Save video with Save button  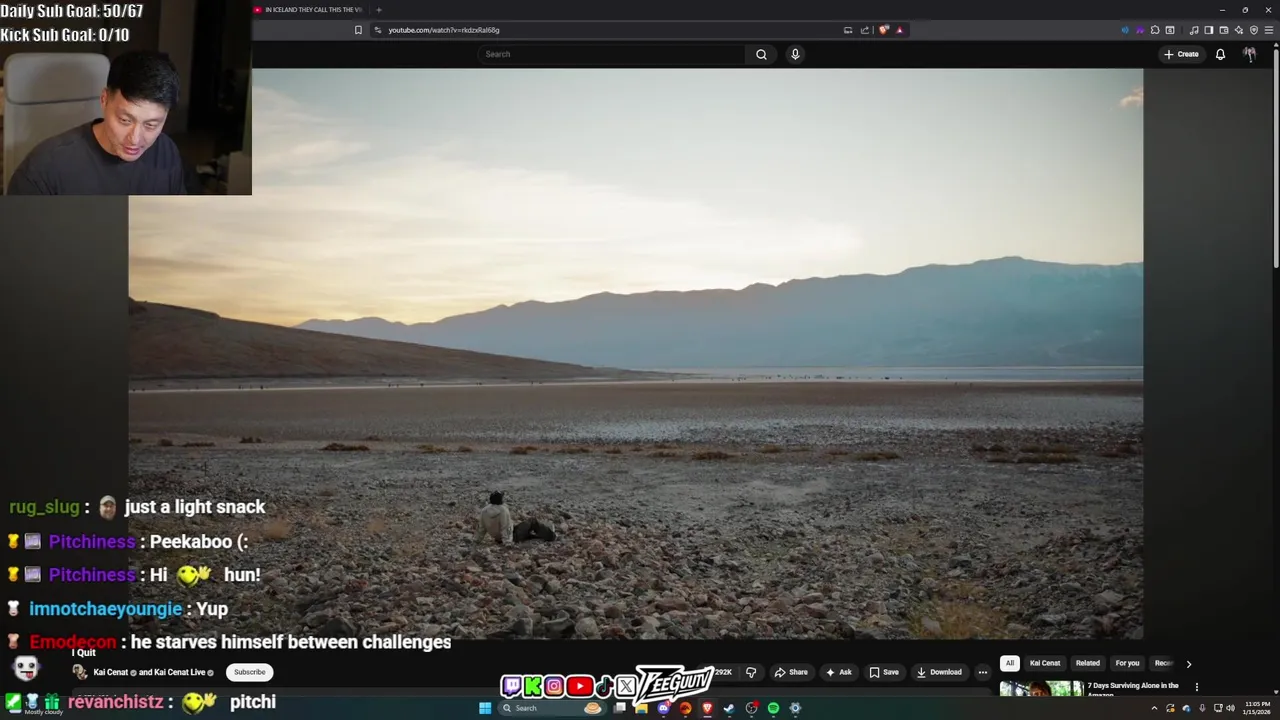pos(884,672)
